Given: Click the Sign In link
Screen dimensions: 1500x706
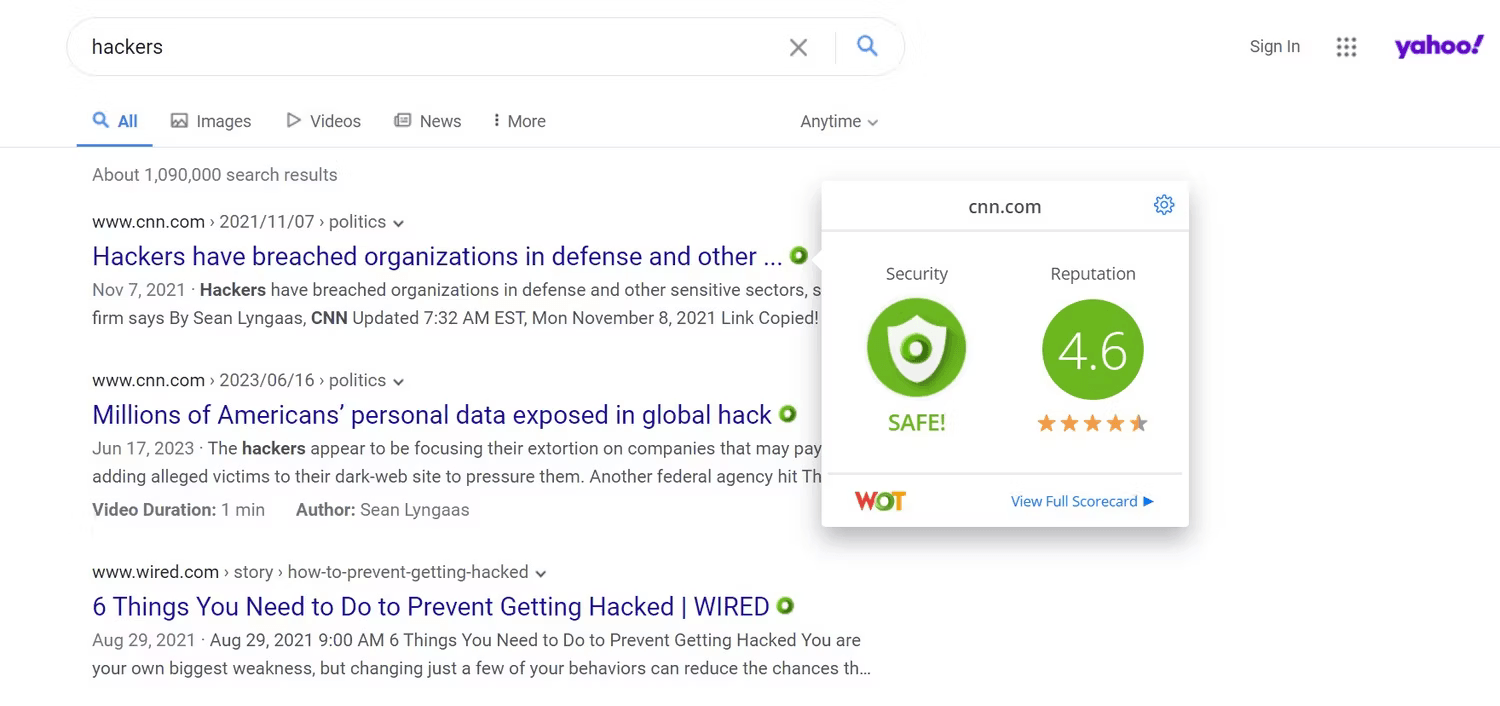Looking at the screenshot, I should (x=1275, y=46).
